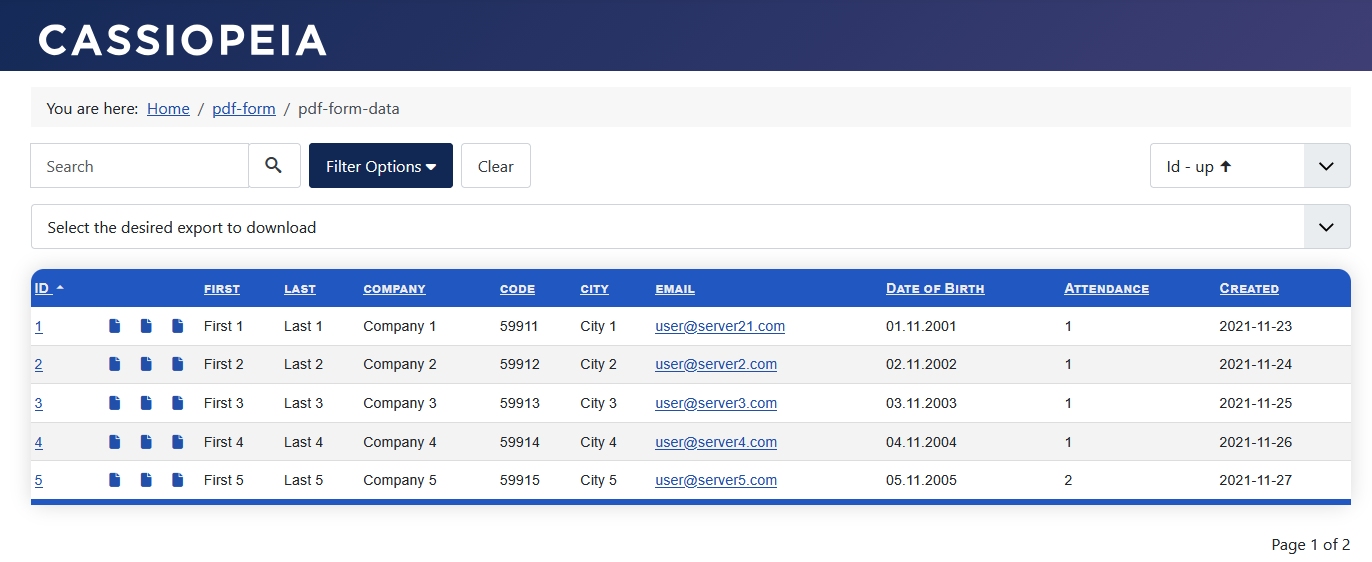Open rightmost file icon in First 1 row
The image size is (1372, 562).
[178, 326]
